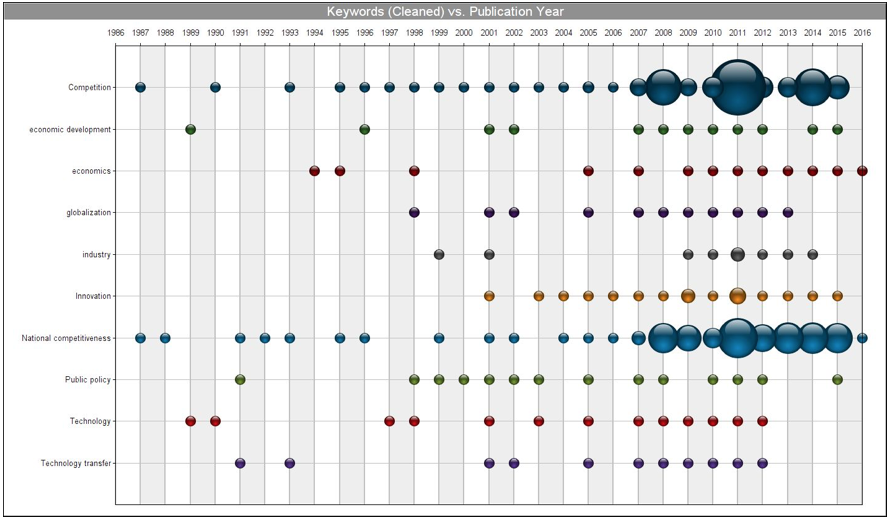Select the large Competition bubble at 2014
Image resolution: width=893 pixels, height=521 pixels.
point(813,87)
